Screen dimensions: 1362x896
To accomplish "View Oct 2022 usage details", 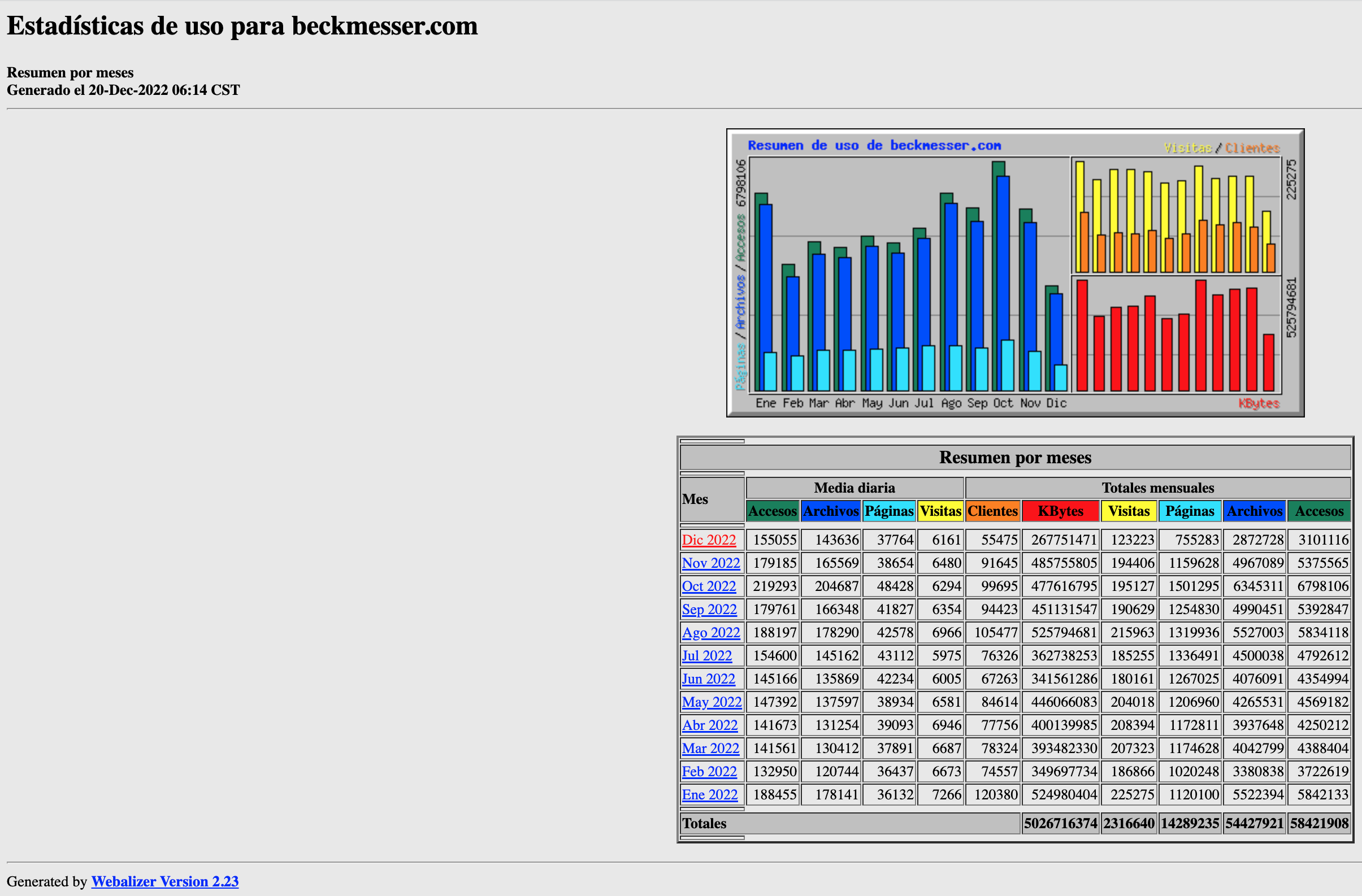I will coord(709,586).
